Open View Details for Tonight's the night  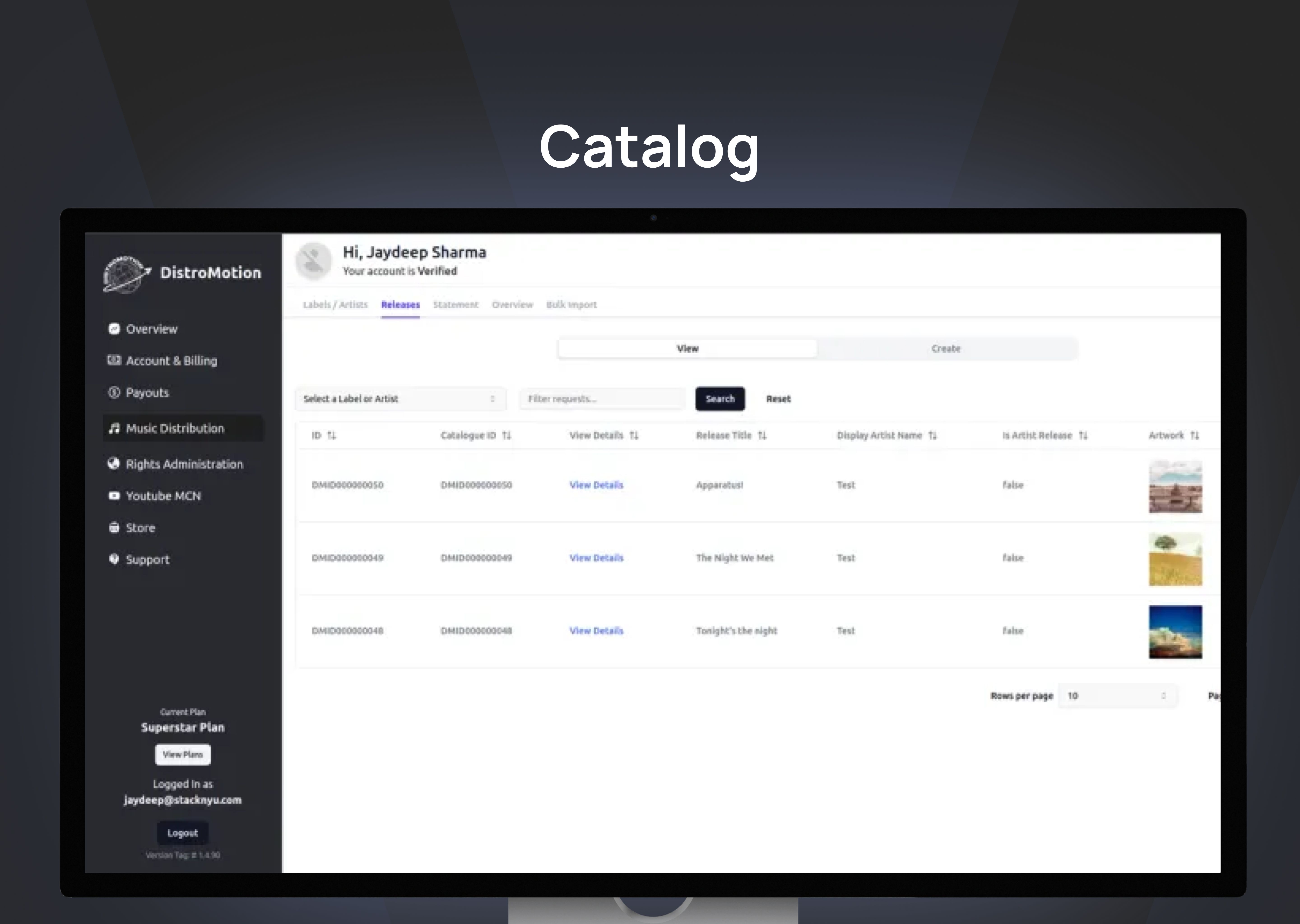coord(597,631)
